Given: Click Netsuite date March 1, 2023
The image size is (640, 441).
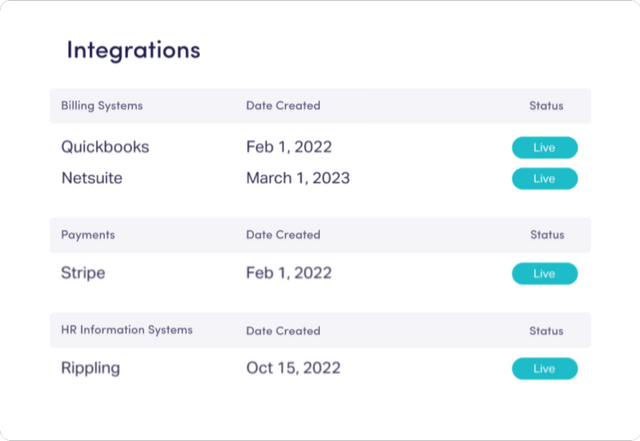Looking at the screenshot, I should (298, 178).
